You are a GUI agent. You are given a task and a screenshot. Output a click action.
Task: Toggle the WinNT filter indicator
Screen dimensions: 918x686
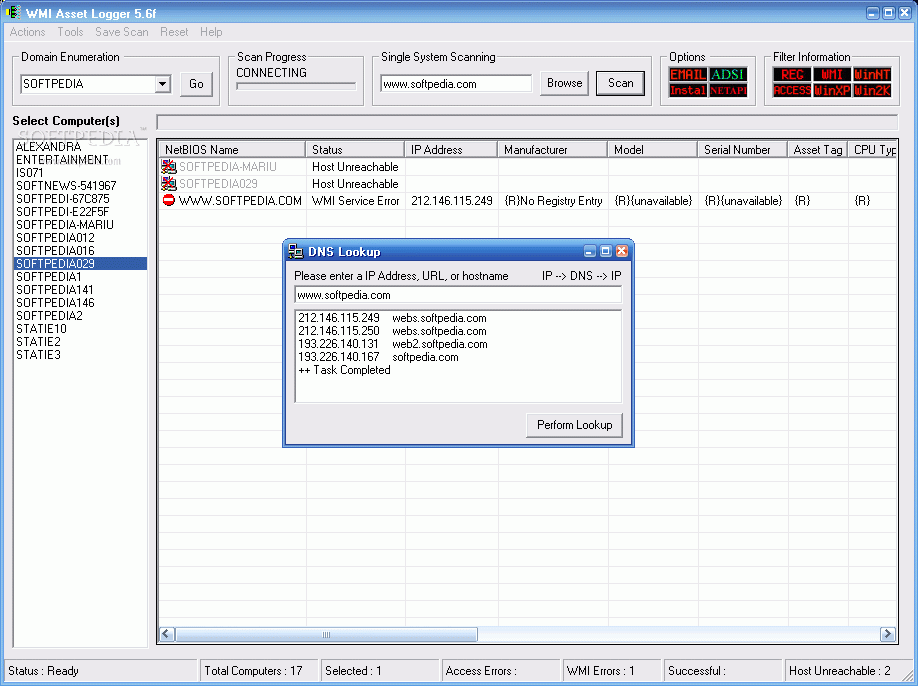872,74
